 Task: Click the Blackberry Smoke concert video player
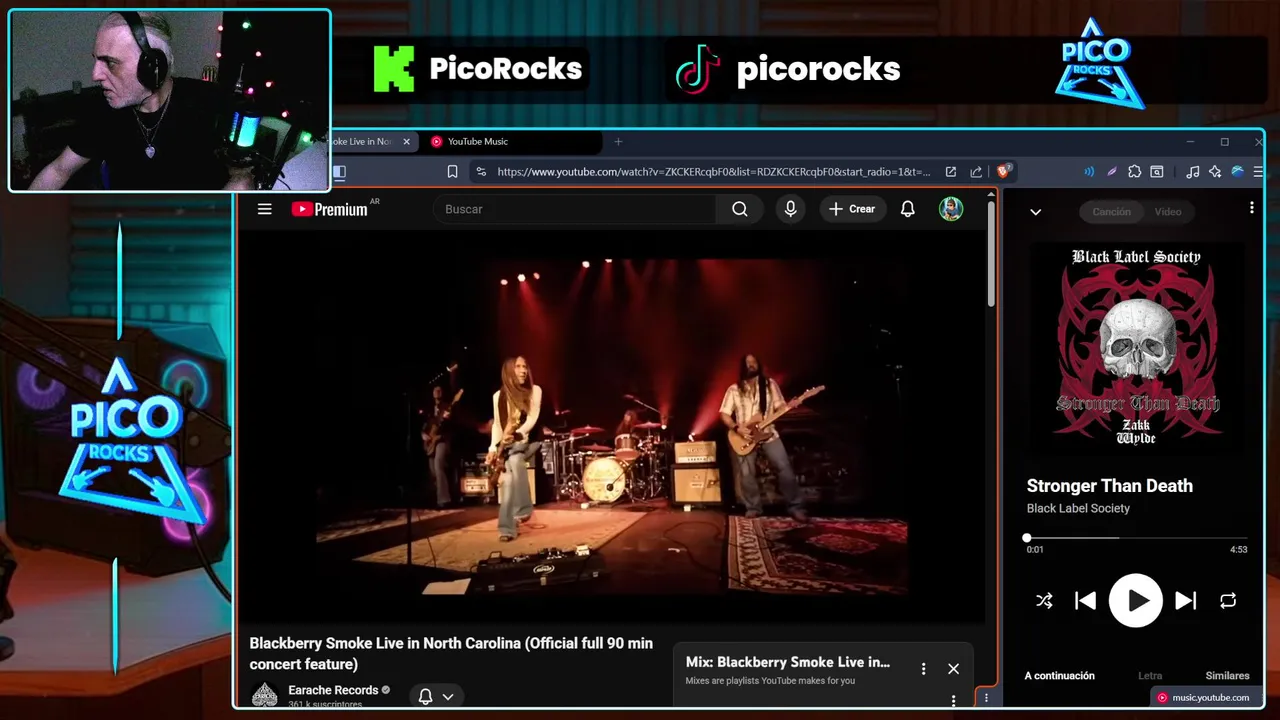coord(611,427)
